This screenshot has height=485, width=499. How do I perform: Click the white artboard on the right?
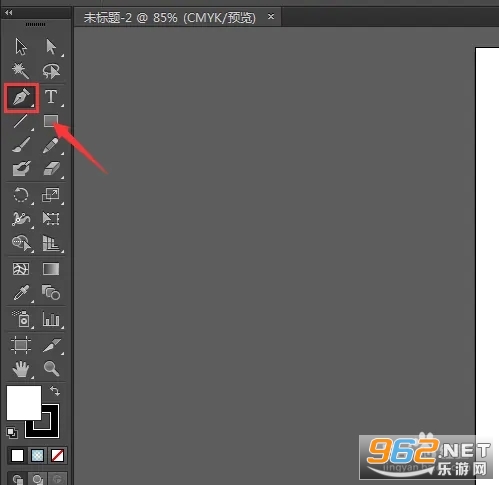pyautogui.click(x=487, y=240)
